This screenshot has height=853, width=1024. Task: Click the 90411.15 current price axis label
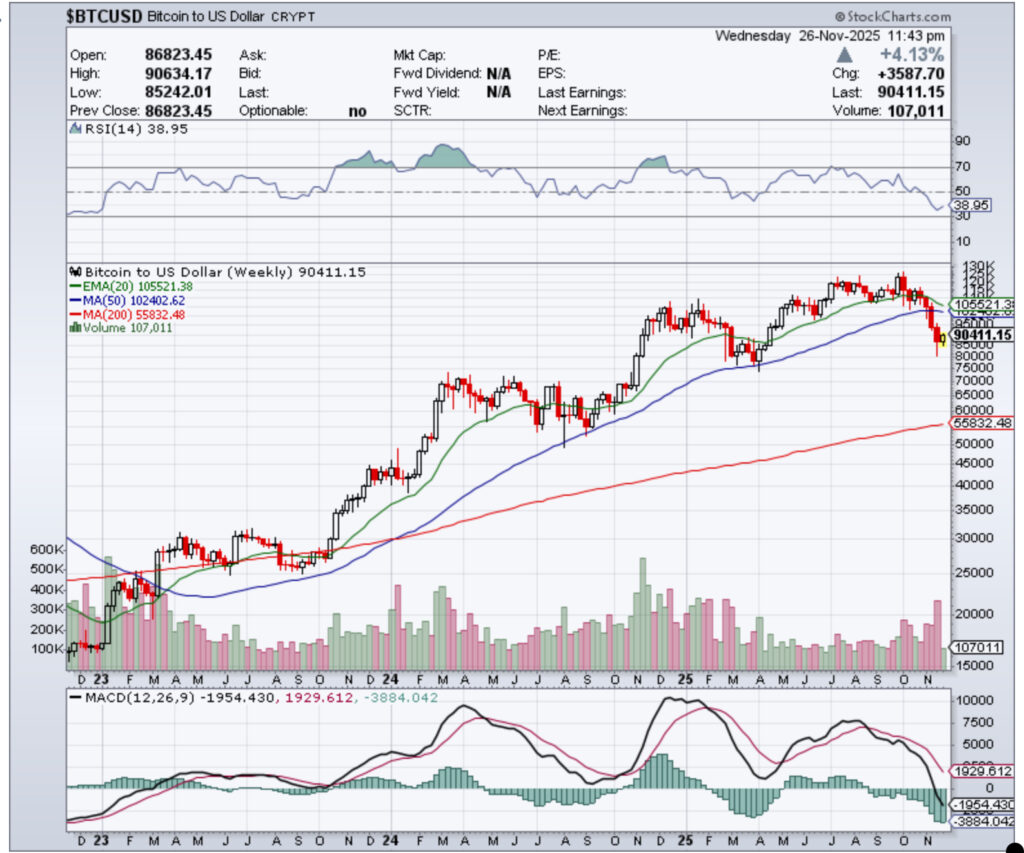[x=984, y=335]
